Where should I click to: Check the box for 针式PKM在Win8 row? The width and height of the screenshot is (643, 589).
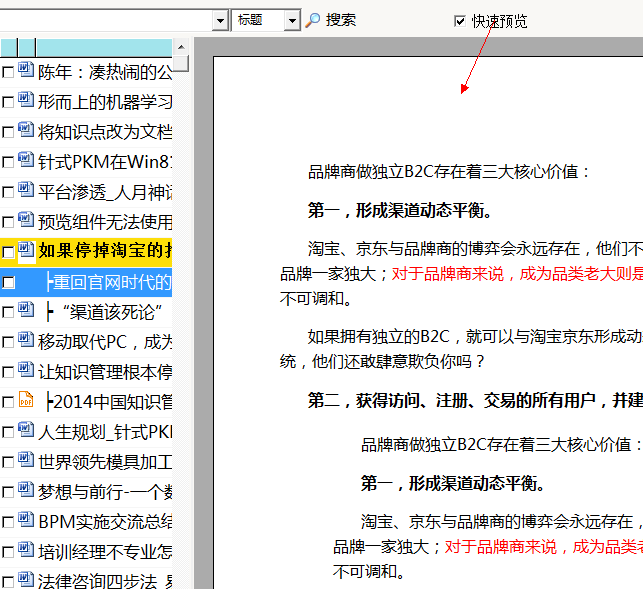coord(8,162)
